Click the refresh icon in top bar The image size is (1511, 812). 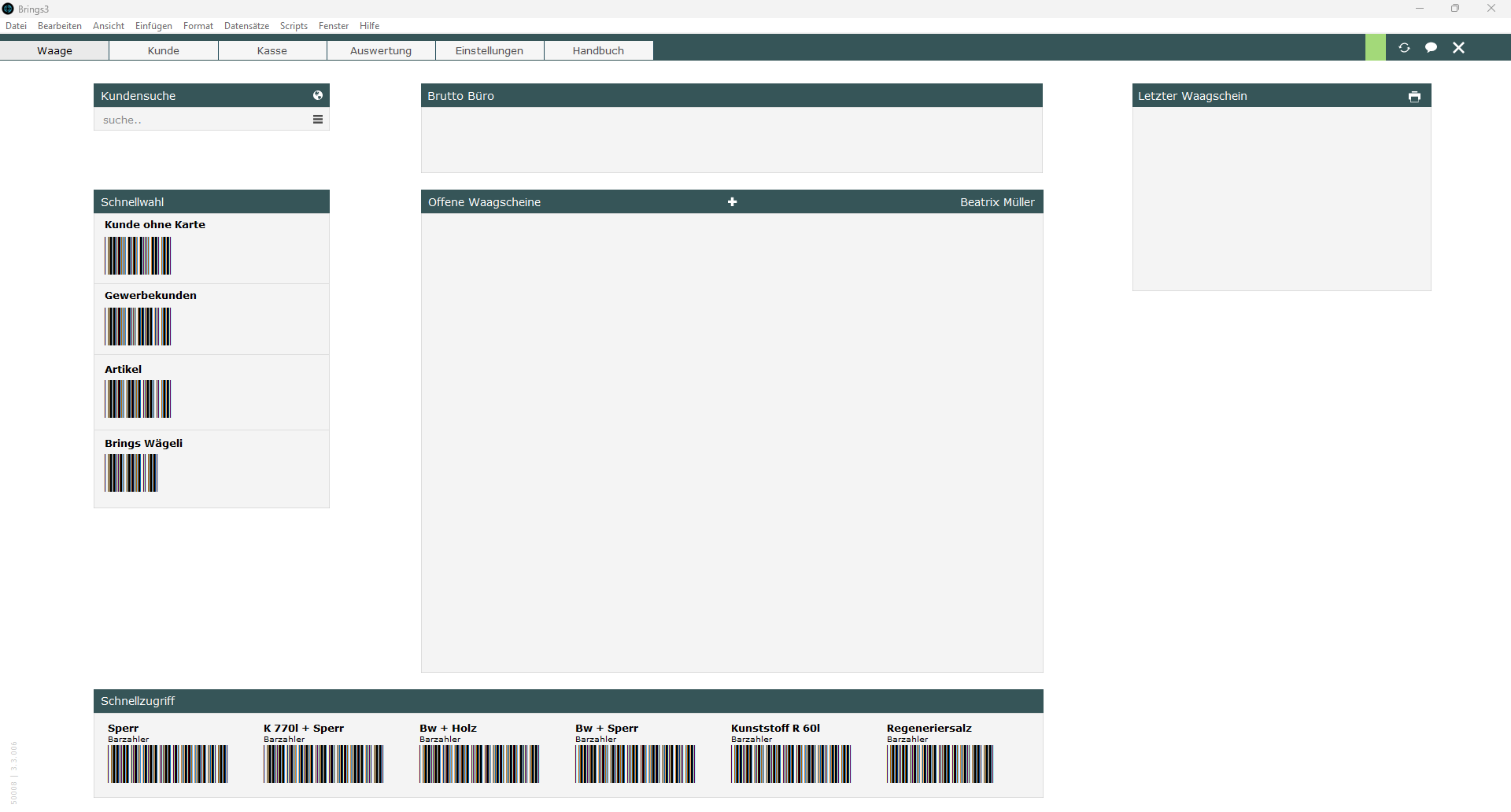click(1404, 48)
